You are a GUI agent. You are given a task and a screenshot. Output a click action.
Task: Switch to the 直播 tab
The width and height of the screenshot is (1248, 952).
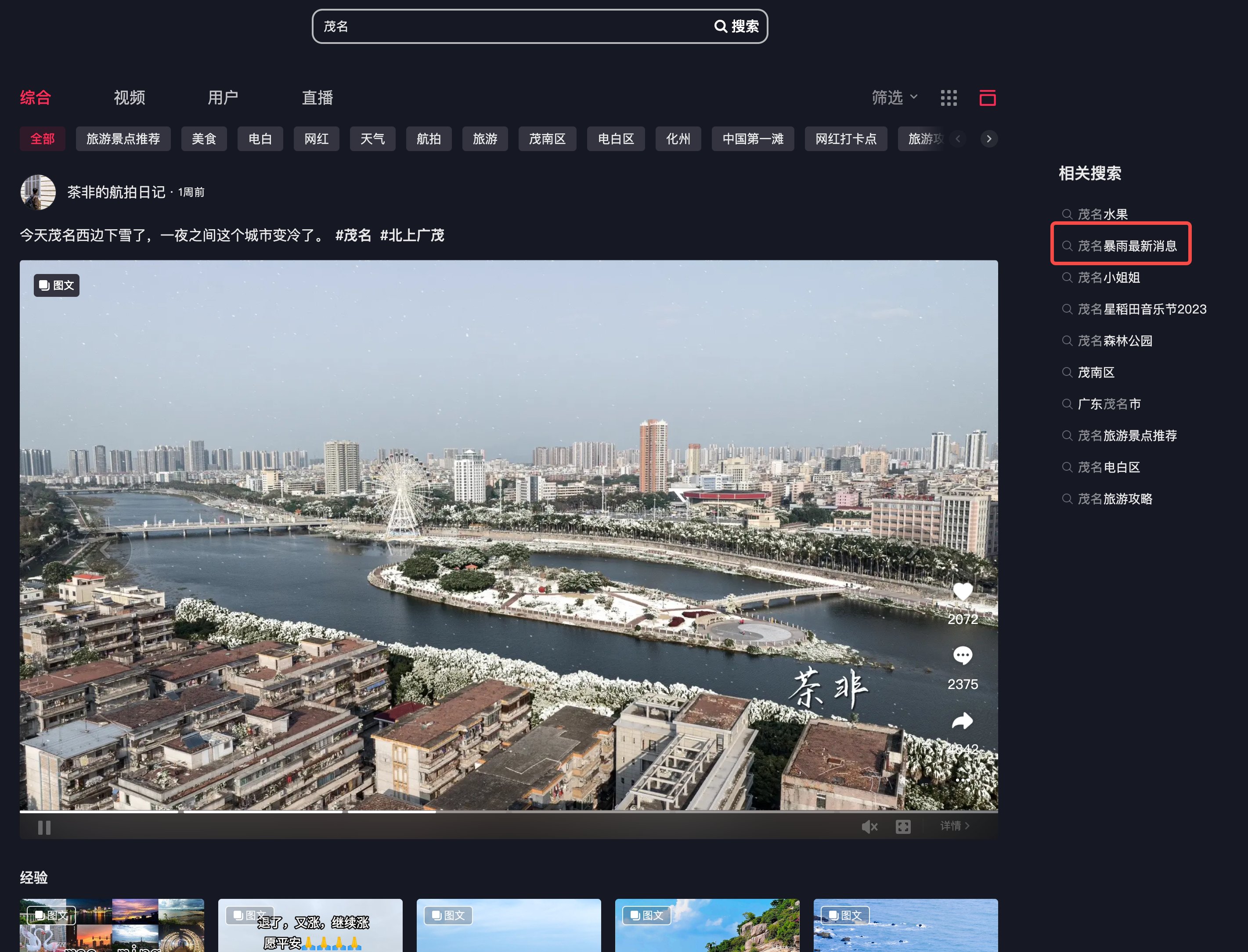tap(317, 98)
